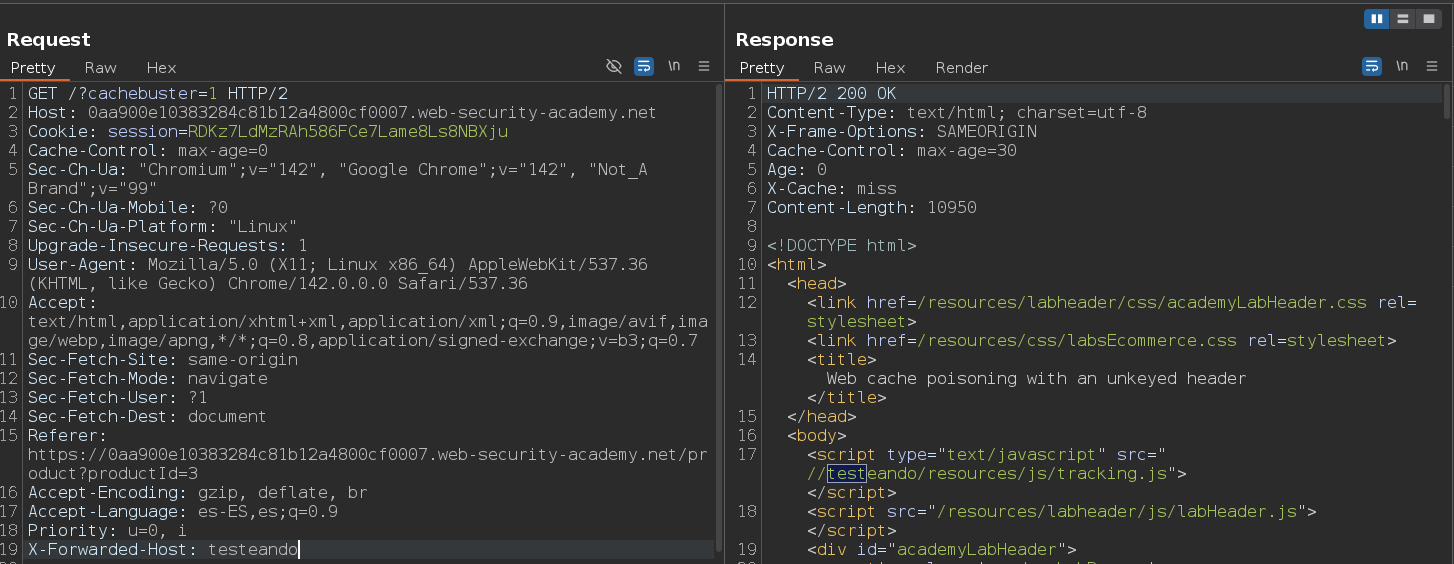Screen dimensions: 1454x564
Task: Open Response panel hamburger options menu
Action: click(1432, 66)
